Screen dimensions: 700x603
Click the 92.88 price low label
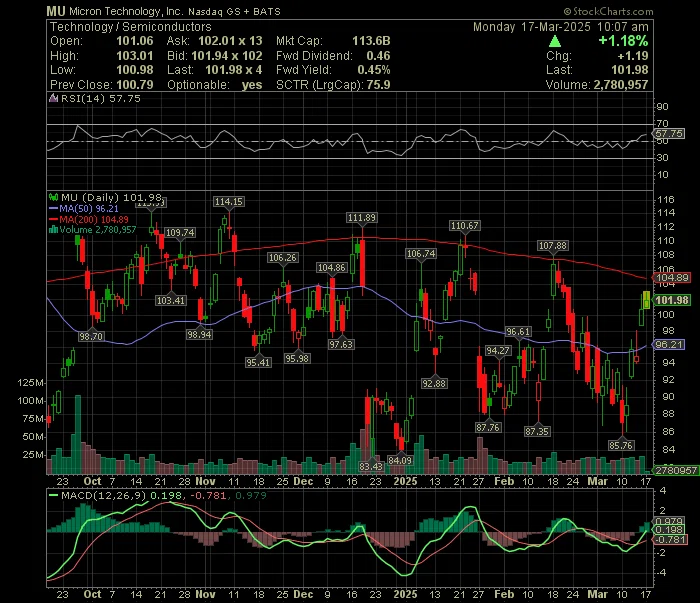tap(434, 383)
